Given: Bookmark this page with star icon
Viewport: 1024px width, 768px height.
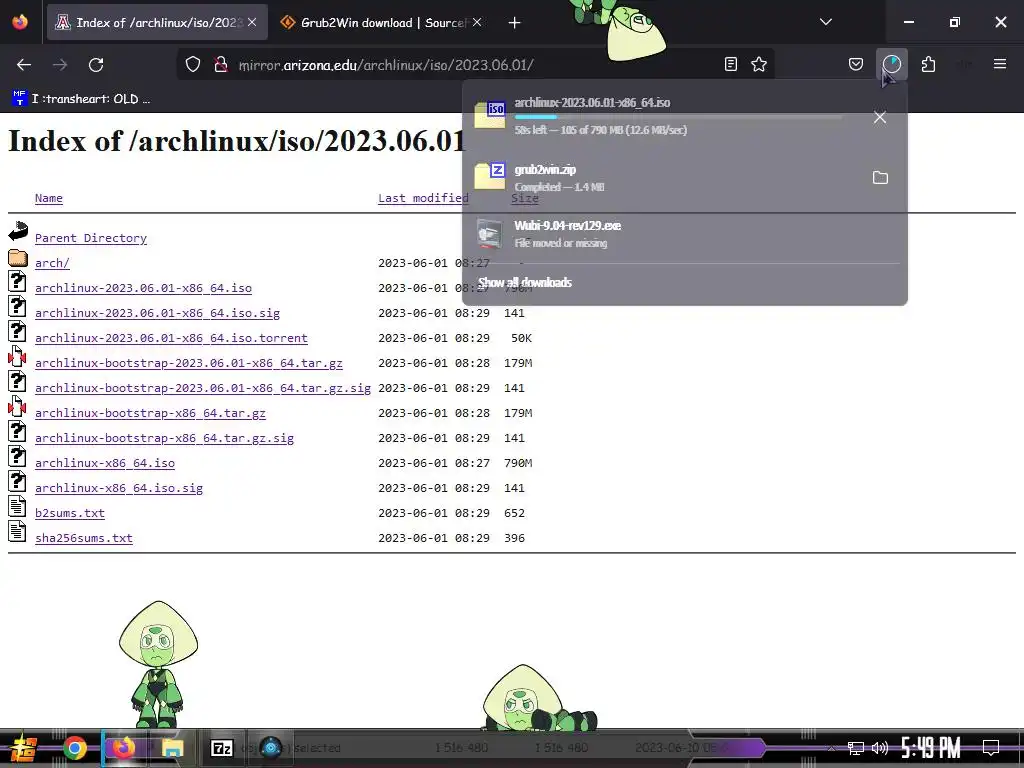Looking at the screenshot, I should pos(759,64).
